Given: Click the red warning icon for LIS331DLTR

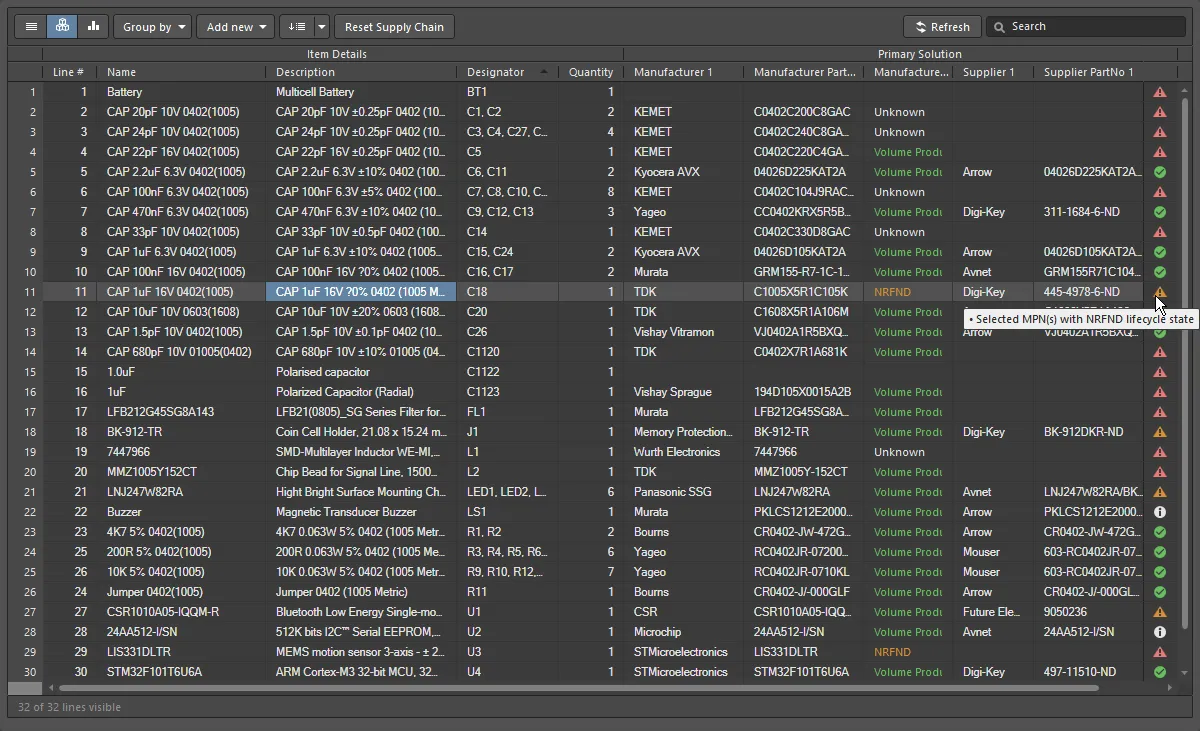Looking at the screenshot, I should tap(1160, 652).
